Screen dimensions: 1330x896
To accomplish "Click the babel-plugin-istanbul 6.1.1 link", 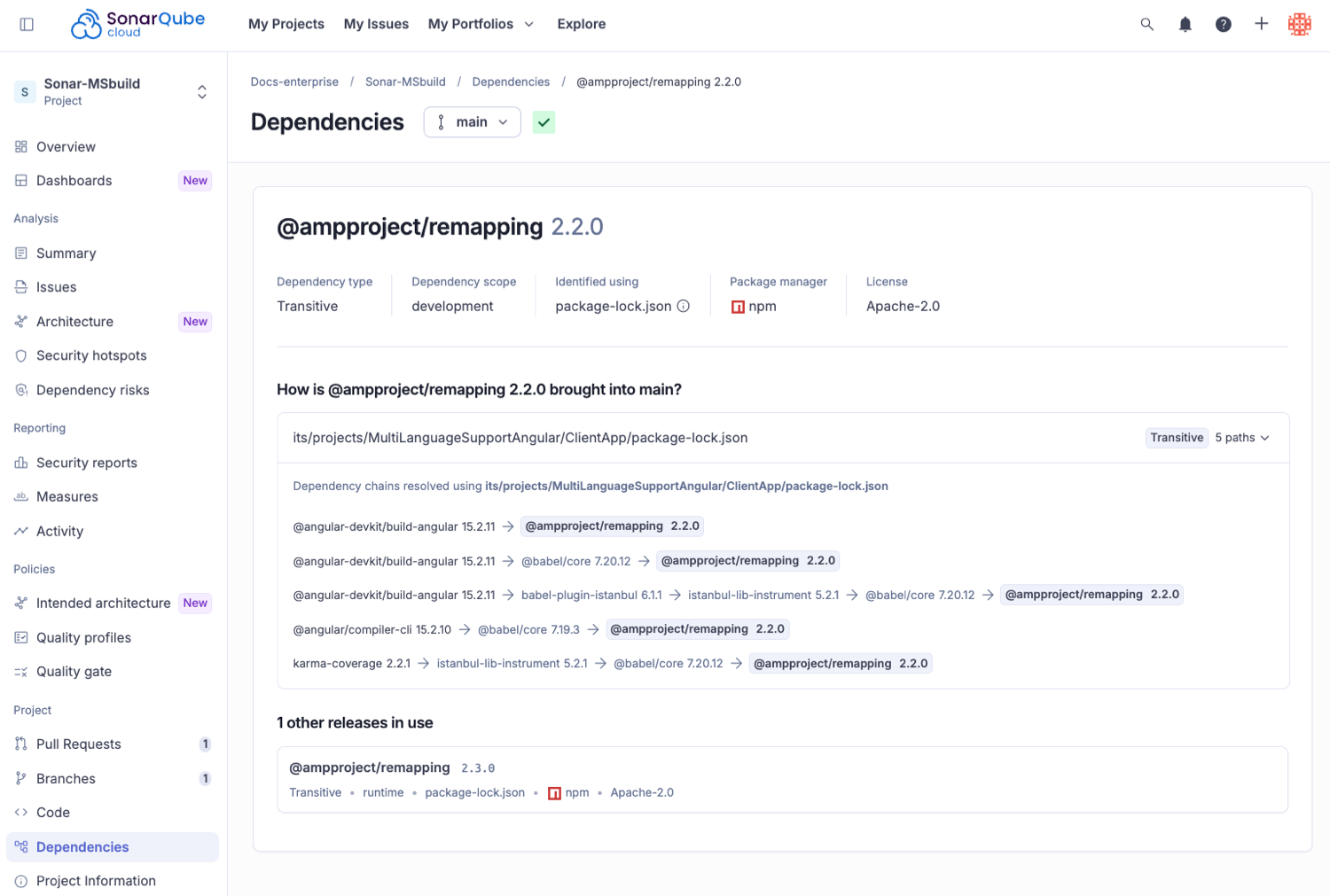I will click(591, 596).
